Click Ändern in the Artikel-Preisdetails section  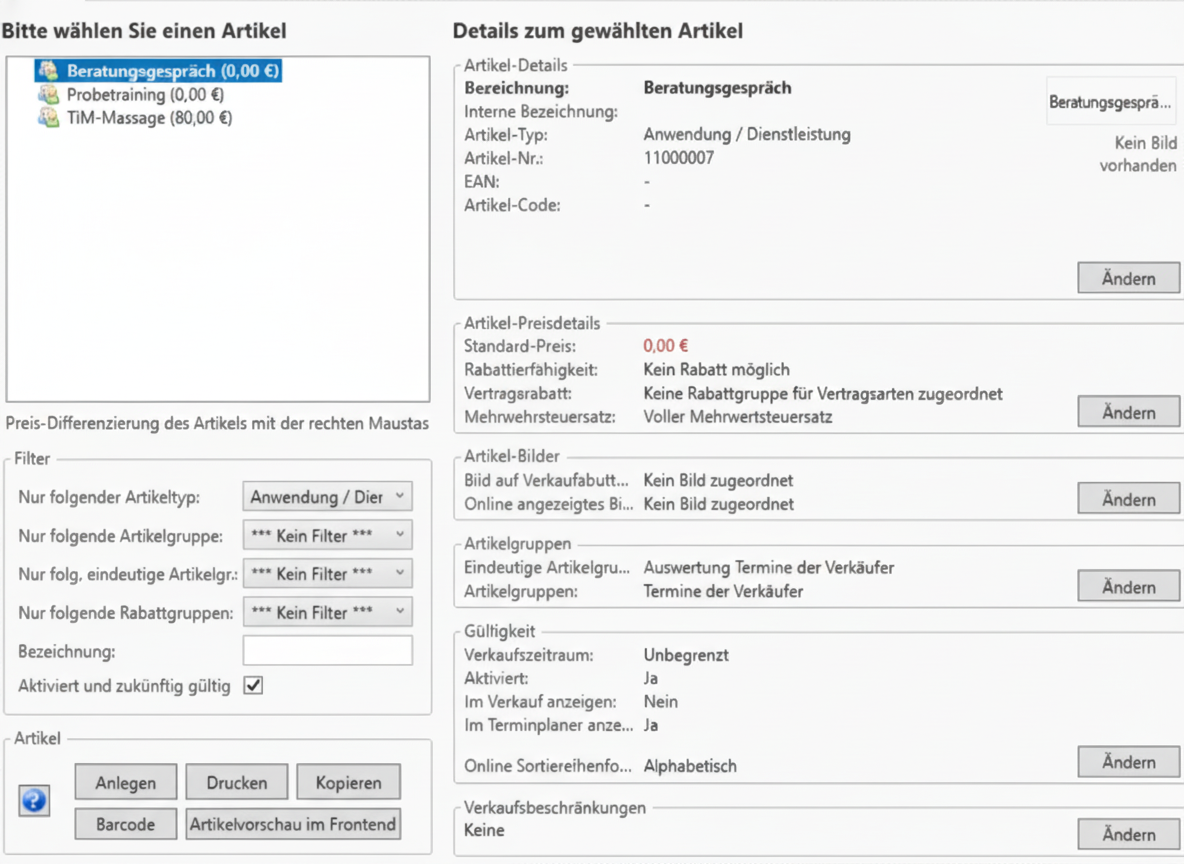(1128, 412)
